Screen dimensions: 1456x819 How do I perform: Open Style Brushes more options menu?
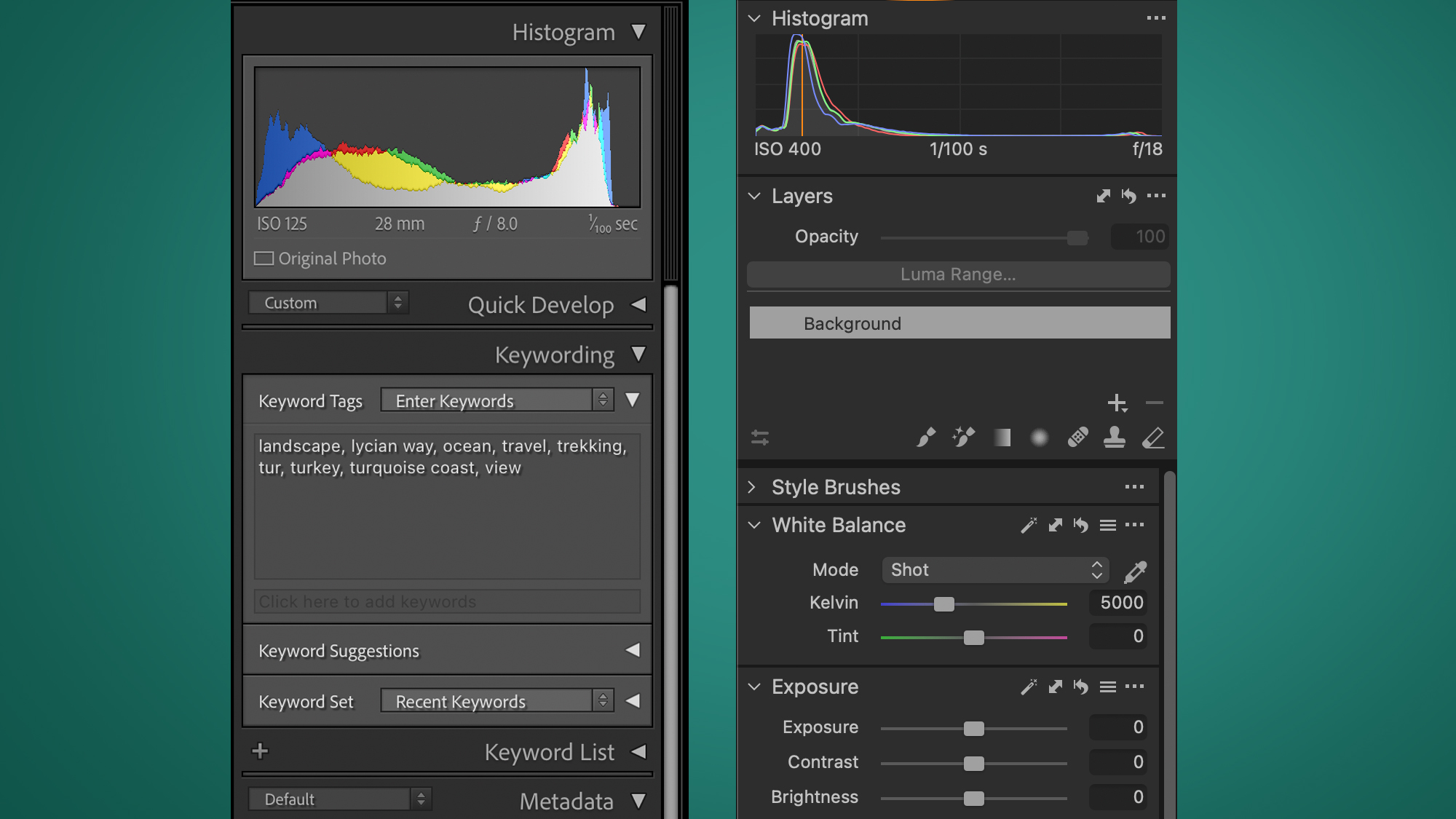tap(1134, 487)
